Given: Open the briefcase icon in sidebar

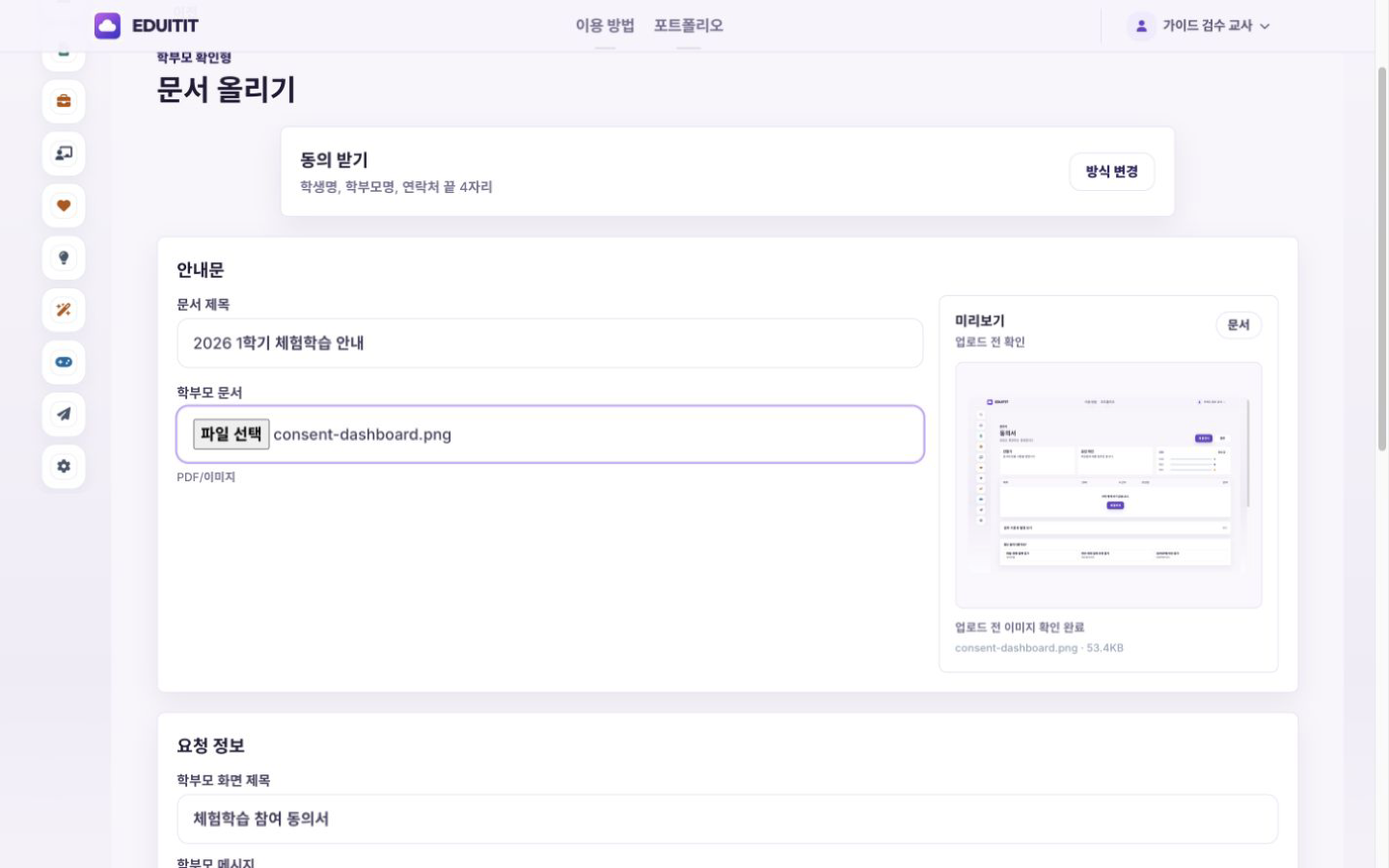Looking at the screenshot, I should pyautogui.click(x=64, y=101).
